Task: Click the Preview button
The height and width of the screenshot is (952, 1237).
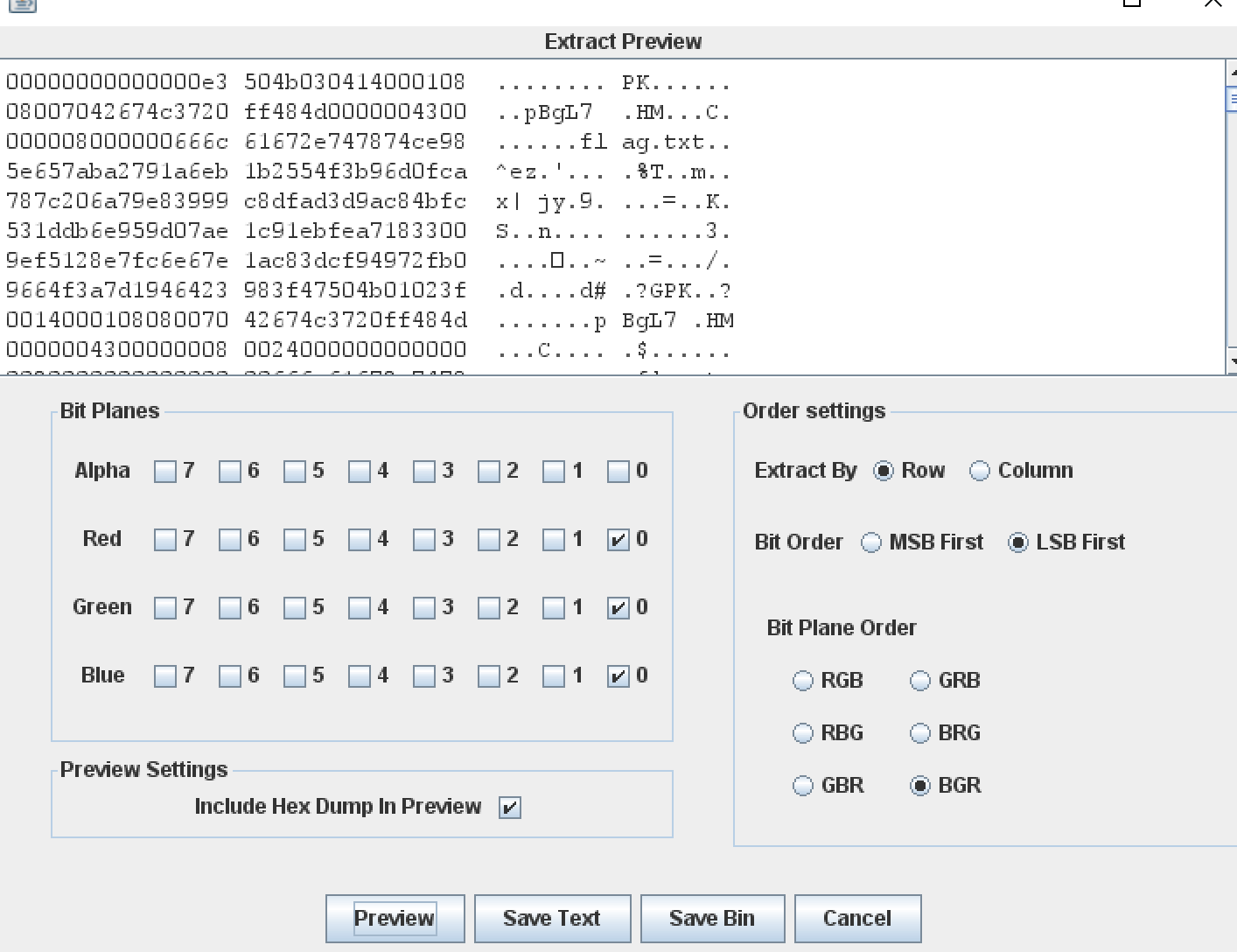Action: (395, 918)
